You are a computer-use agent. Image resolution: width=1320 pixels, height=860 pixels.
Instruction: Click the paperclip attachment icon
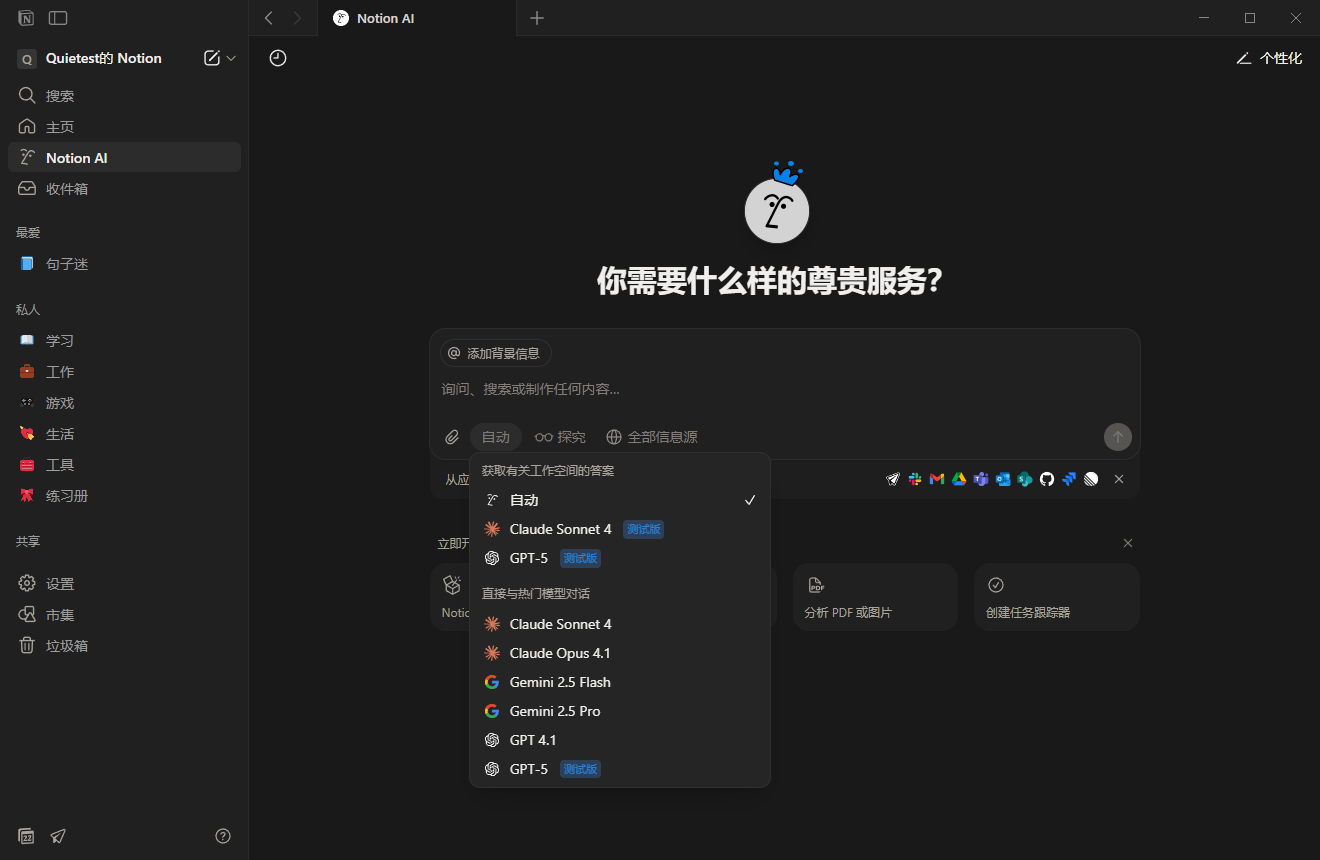451,436
